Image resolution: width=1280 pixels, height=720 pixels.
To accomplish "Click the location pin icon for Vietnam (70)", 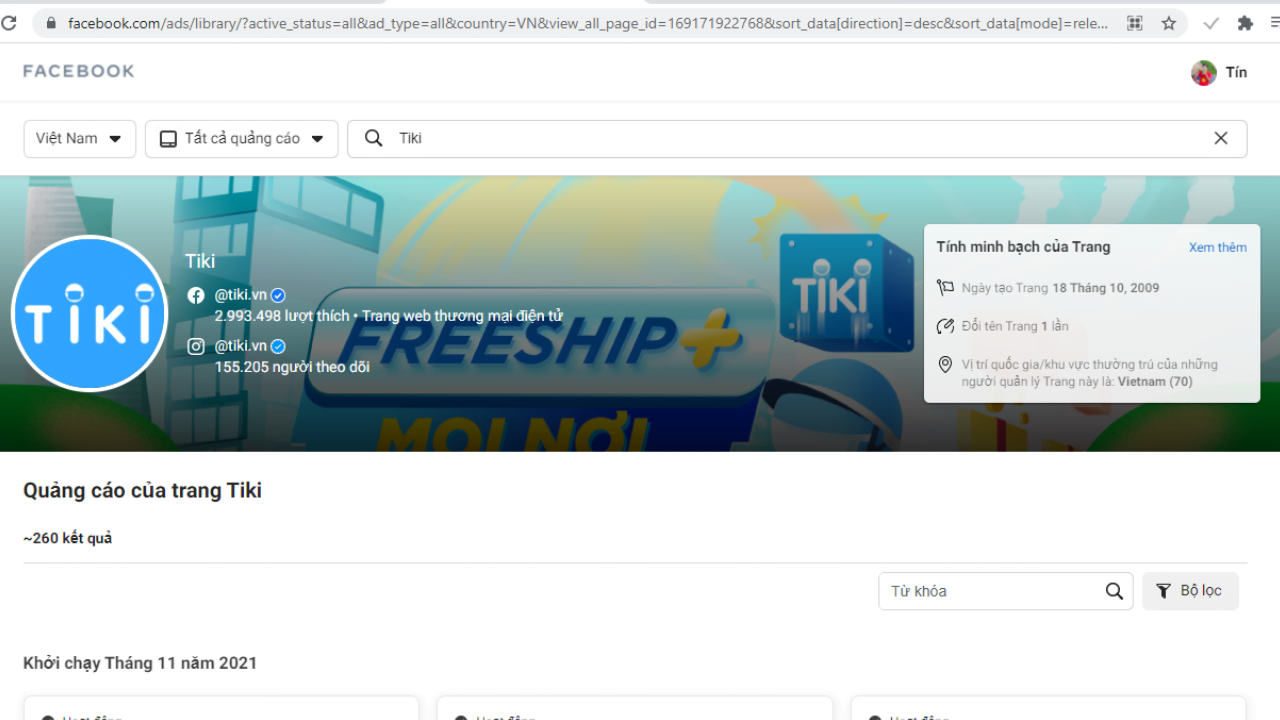I will (945, 365).
